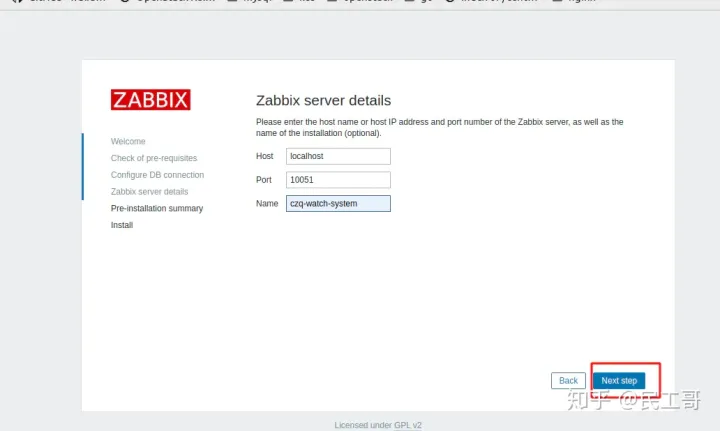Select the Install step in sidebar
Image resolution: width=720 pixels, height=431 pixels.
click(122, 225)
